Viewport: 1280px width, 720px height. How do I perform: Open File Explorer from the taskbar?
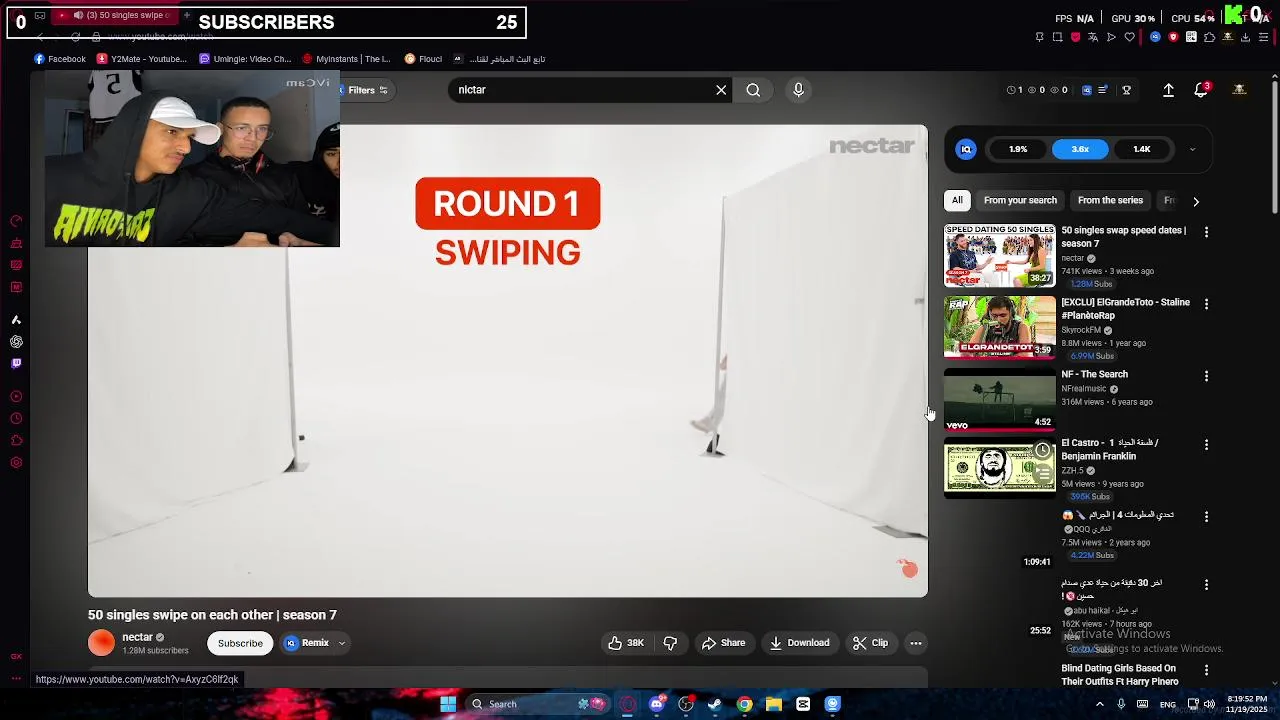773,704
